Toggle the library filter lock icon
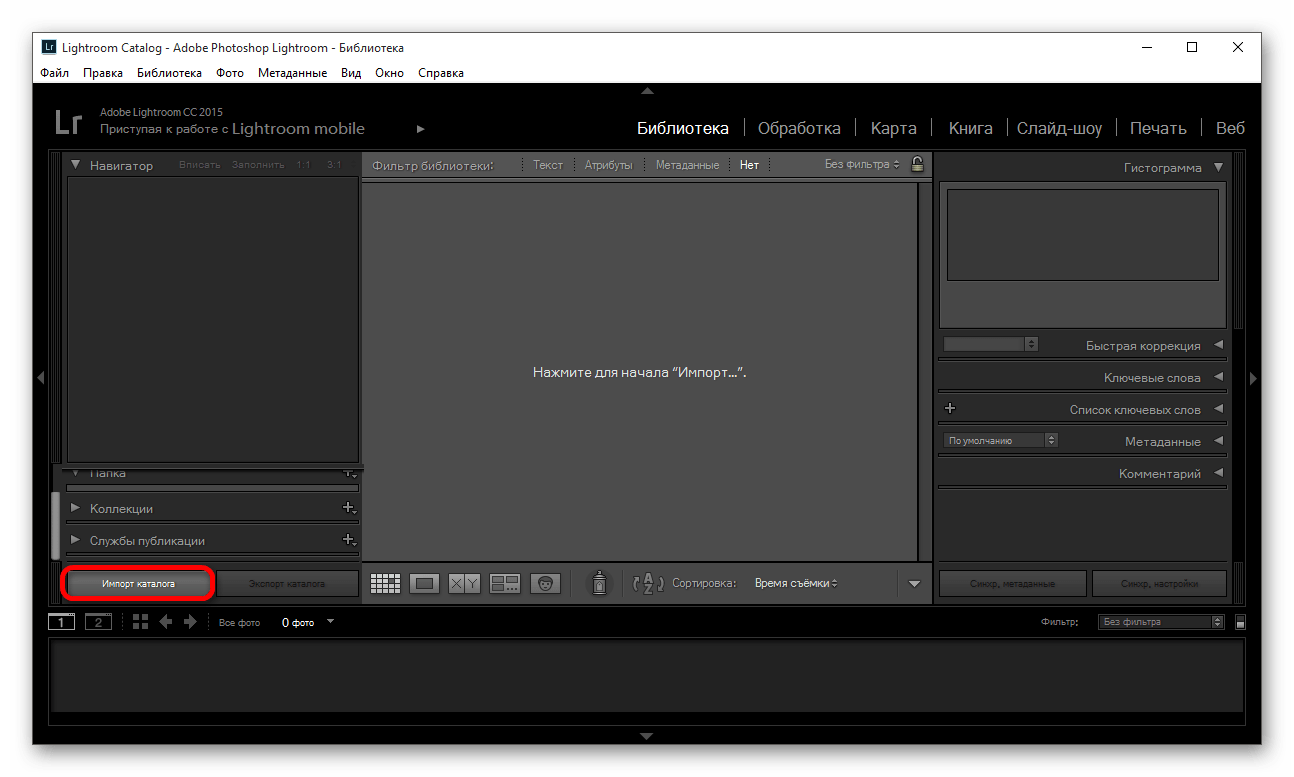 (917, 164)
